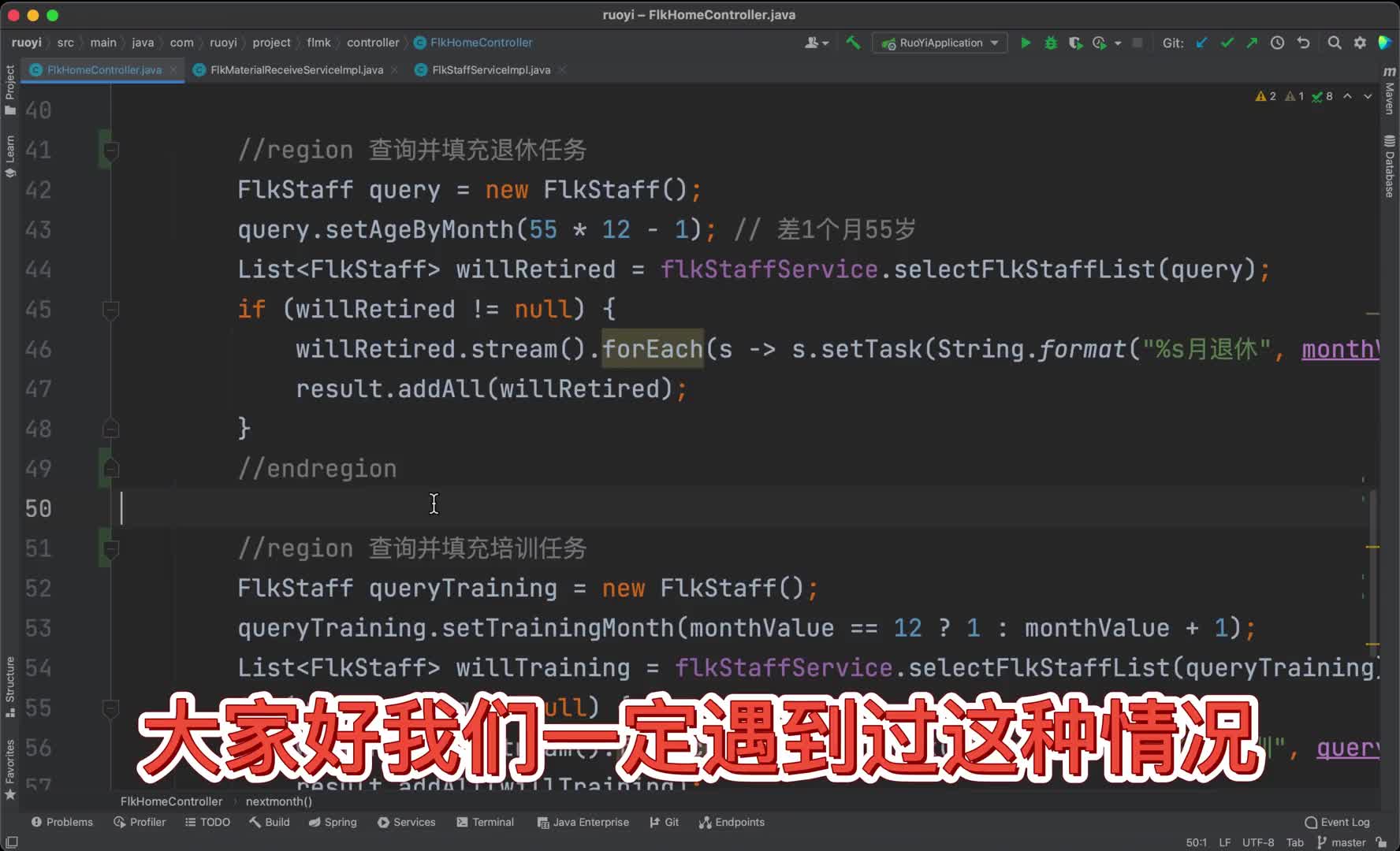Open the RuoYiApplication run configuration dropdown
The height and width of the screenshot is (851, 1400).
tap(940, 43)
